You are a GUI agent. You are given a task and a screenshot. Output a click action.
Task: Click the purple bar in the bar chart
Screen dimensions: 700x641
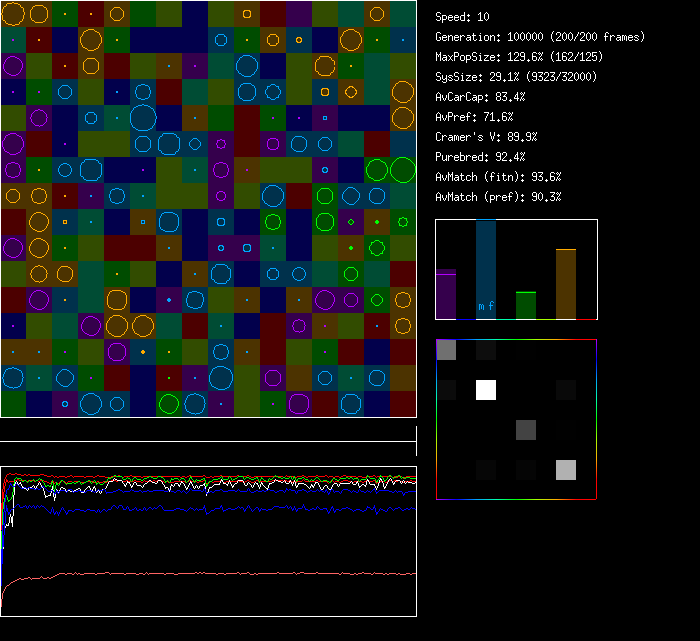446,294
